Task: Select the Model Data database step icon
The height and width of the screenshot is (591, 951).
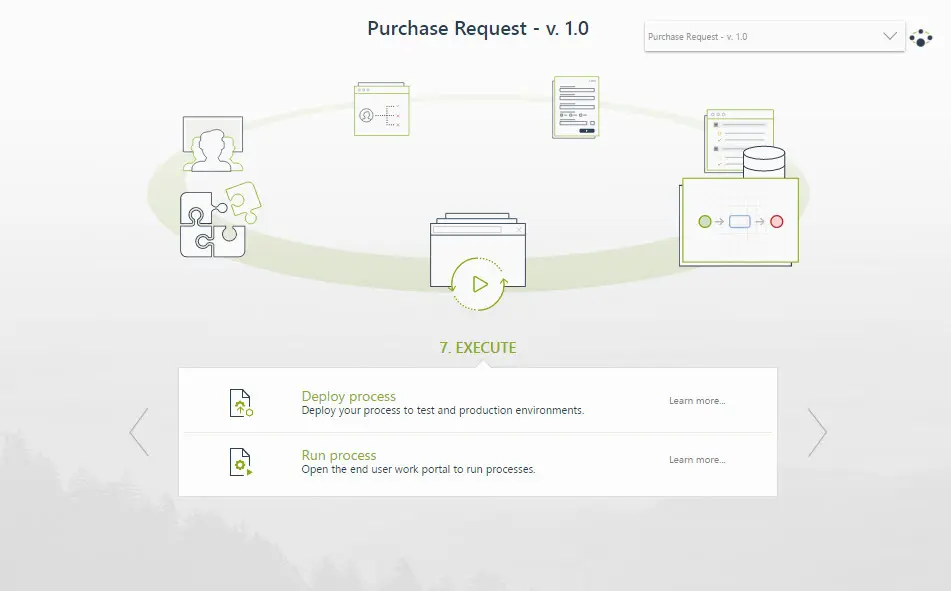Action: pyautogui.click(x=745, y=142)
